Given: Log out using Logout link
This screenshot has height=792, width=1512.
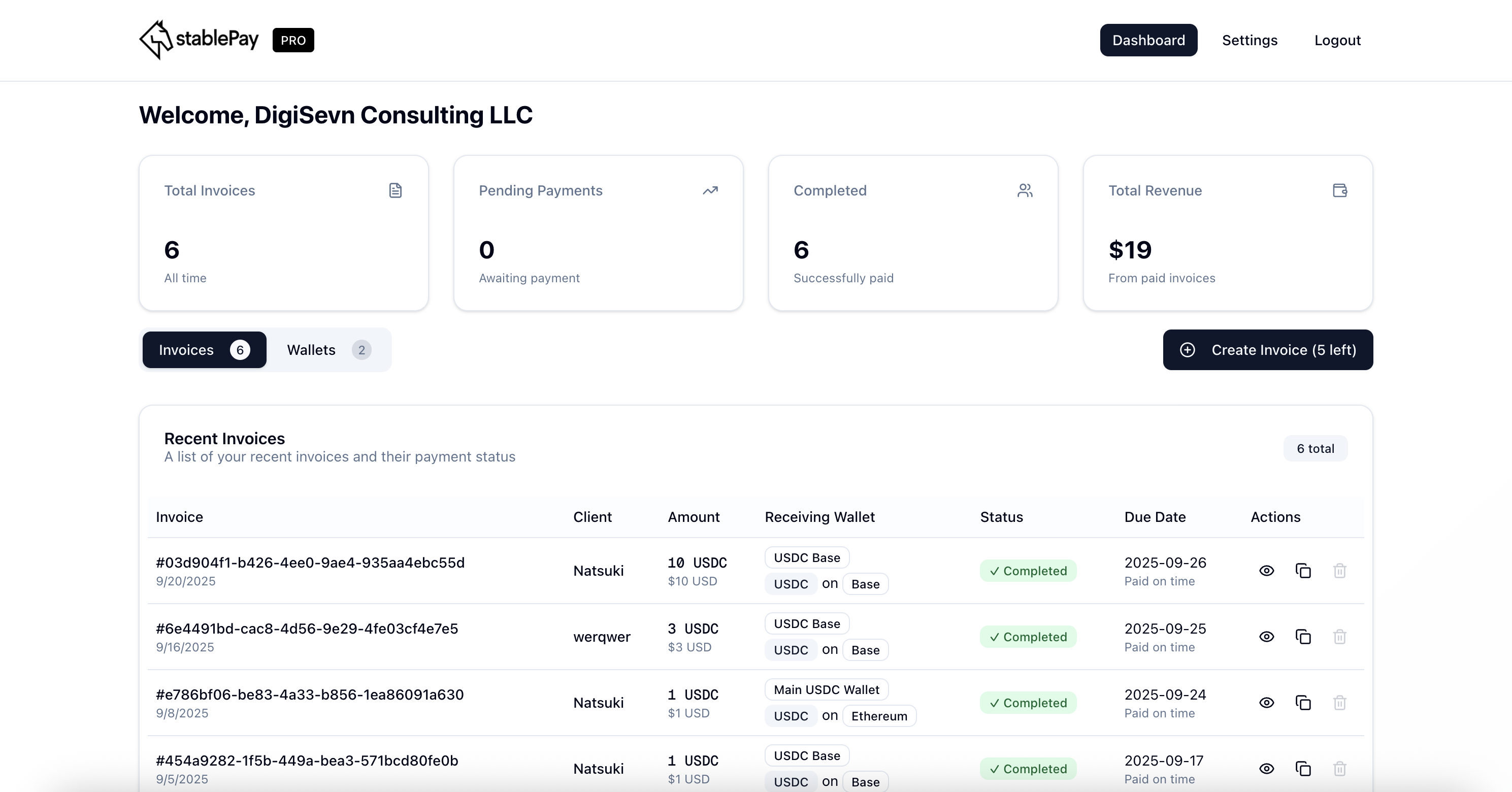Looking at the screenshot, I should [x=1336, y=41].
